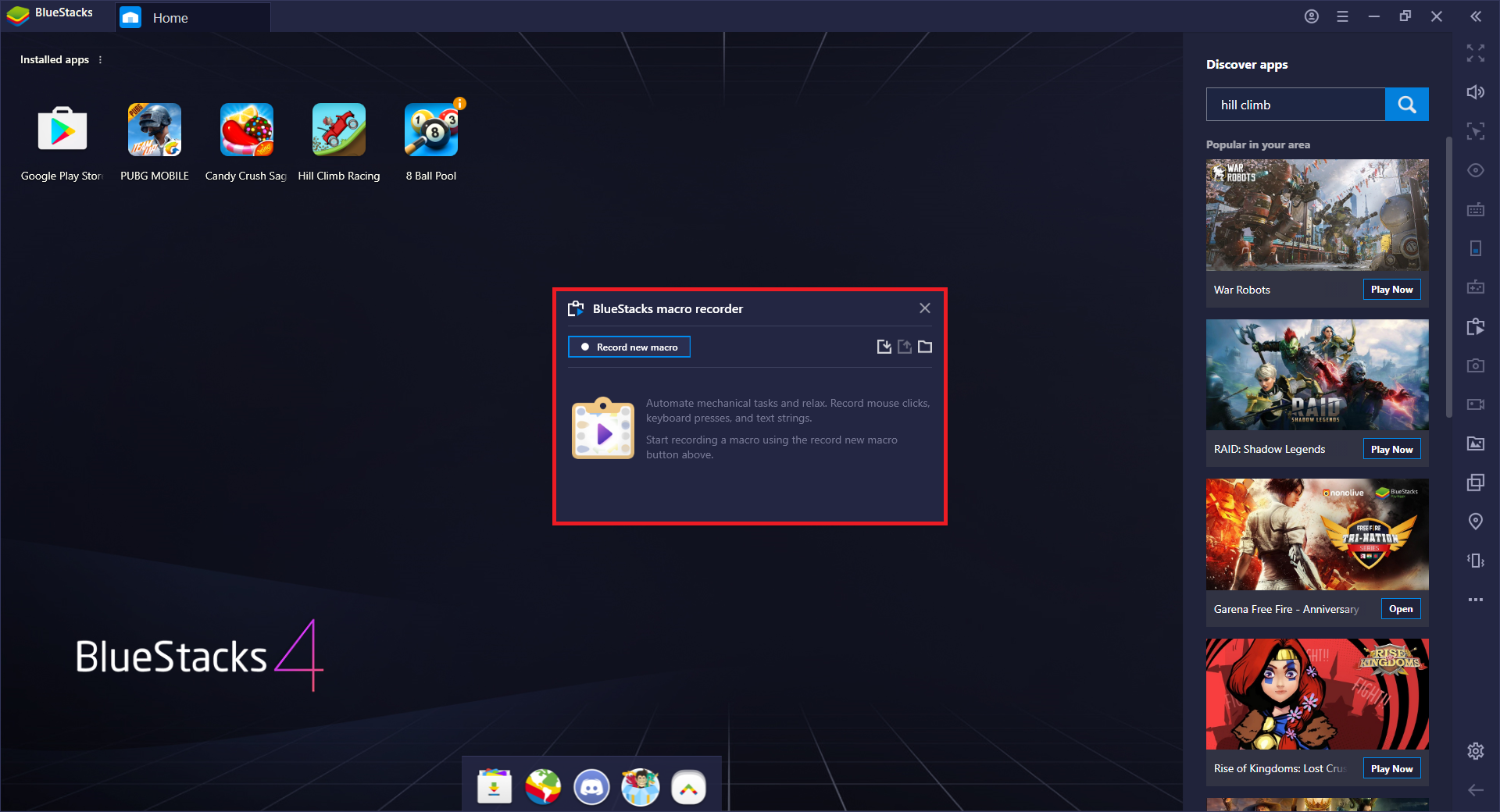Open the 8 Ball Pool app
The width and height of the screenshot is (1500, 812).
click(x=431, y=130)
